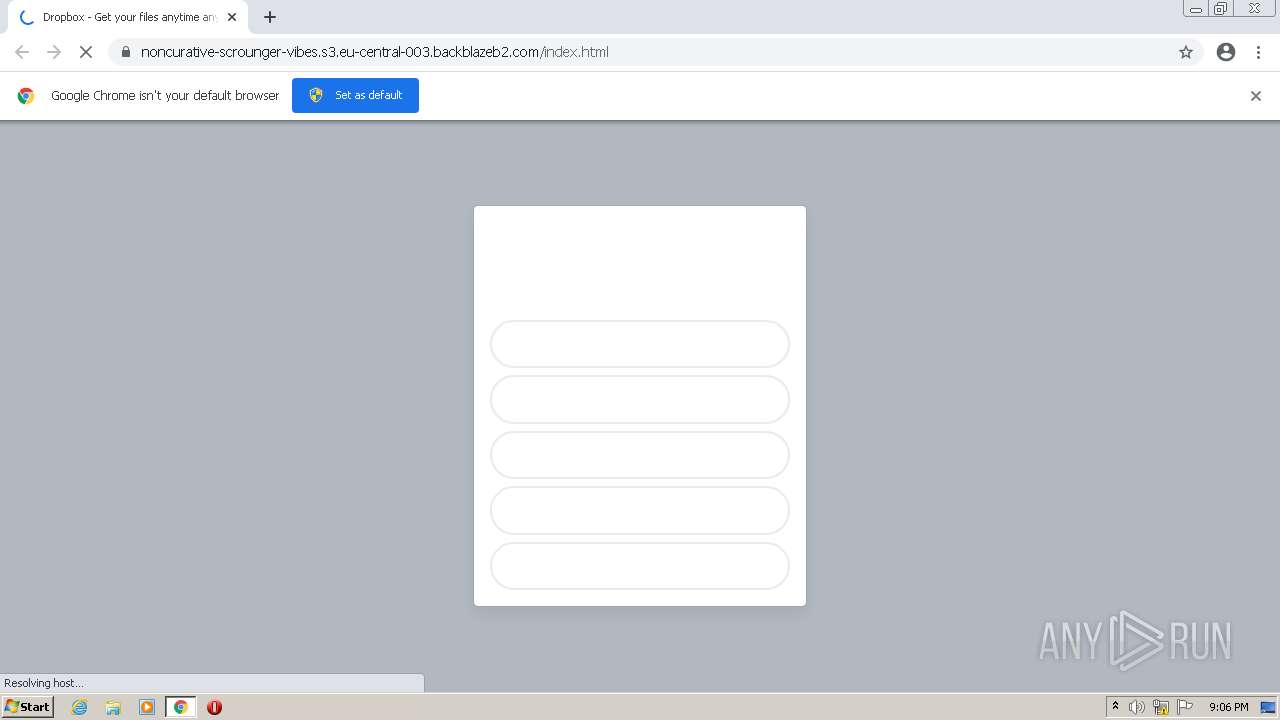Set Chrome as default browser
This screenshot has height=720, width=1280.
[355, 95]
